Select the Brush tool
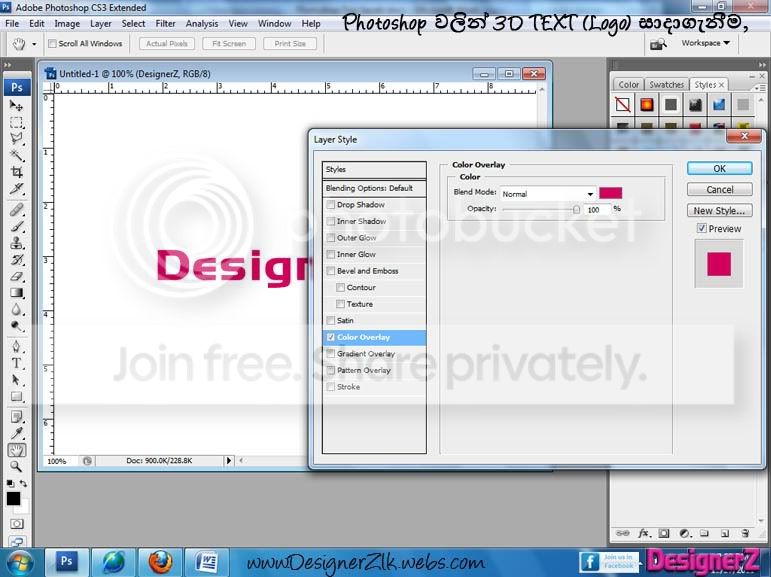The width and height of the screenshot is (771, 577). pyautogui.click(x=16, y=227)
